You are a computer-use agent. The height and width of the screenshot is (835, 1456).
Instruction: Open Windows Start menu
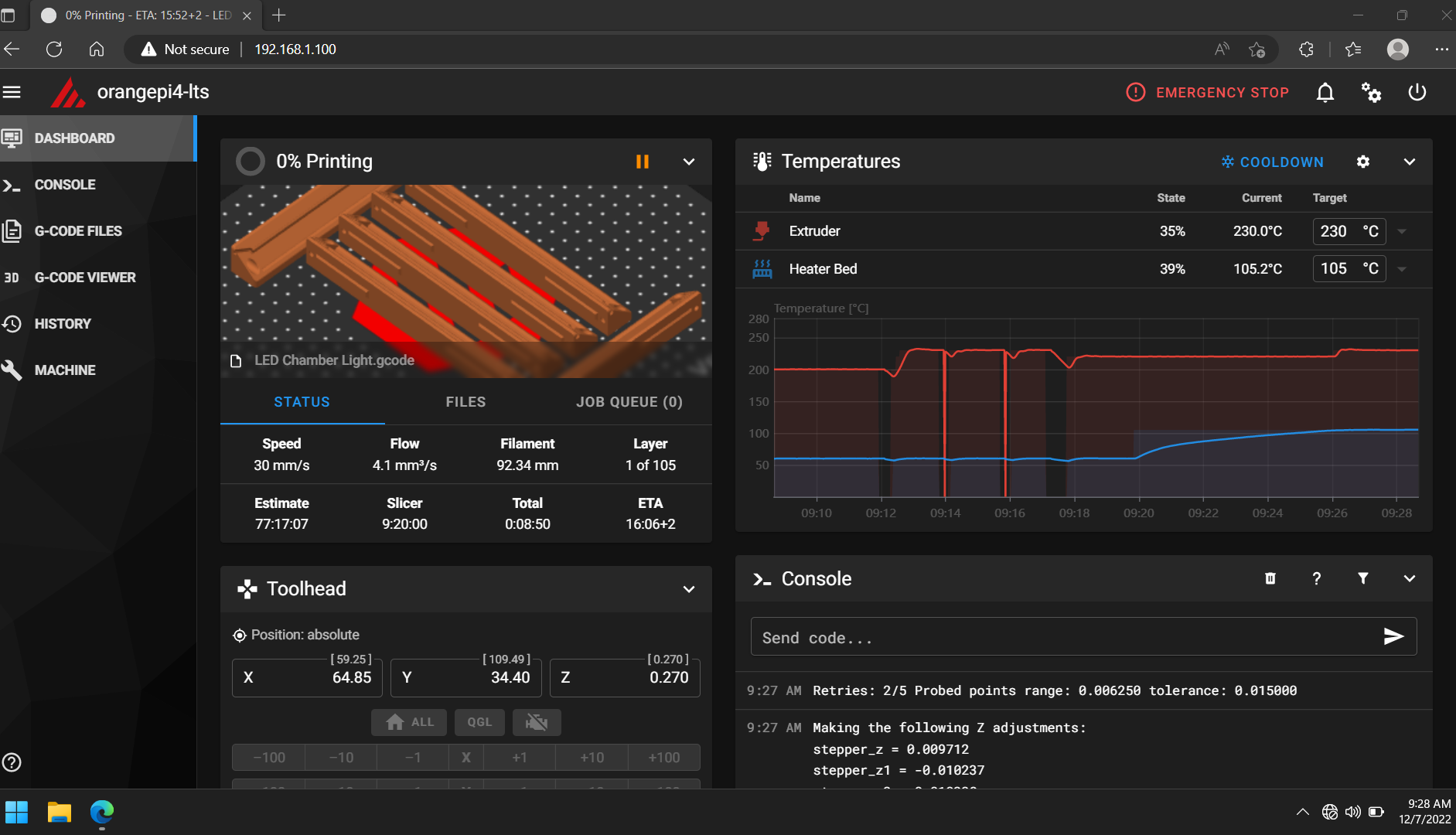click(16, 812)
